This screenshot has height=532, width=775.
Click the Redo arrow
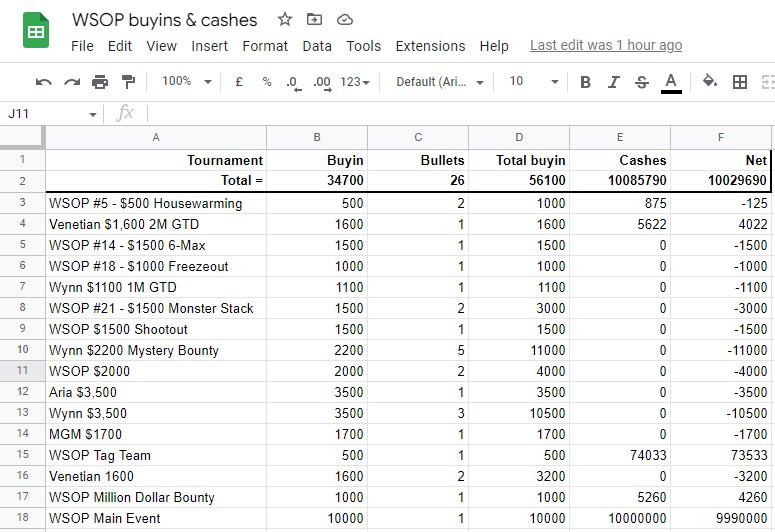pyautogui.click(x=72, y=82)
